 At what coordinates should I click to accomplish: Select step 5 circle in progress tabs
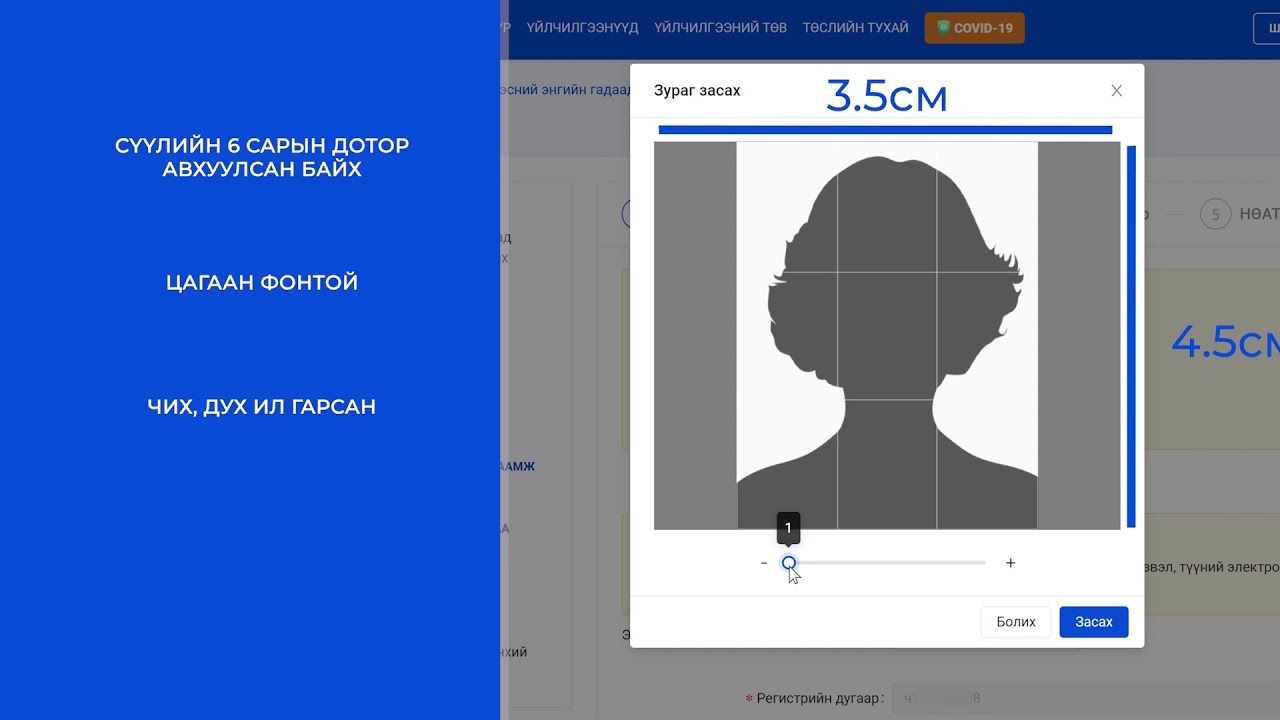tap(1215, 214)
